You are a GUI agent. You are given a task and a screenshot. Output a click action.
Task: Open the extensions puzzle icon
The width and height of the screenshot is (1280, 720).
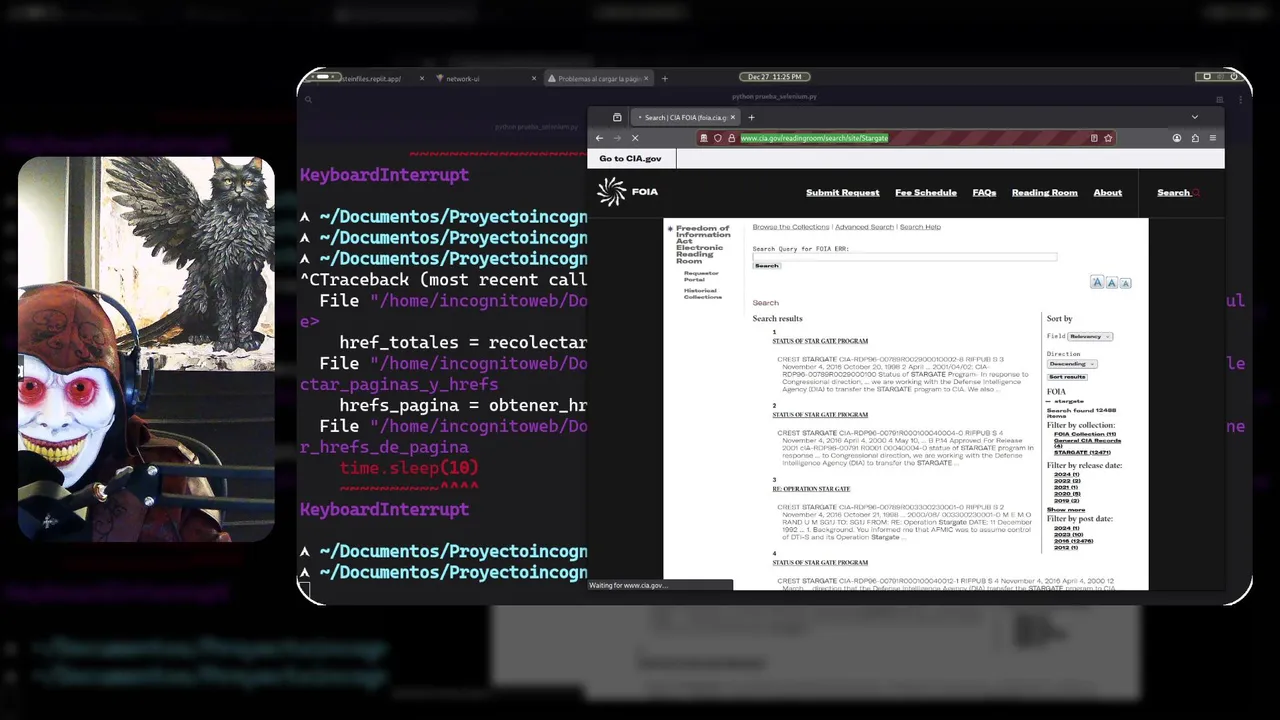pos(1195,138)
